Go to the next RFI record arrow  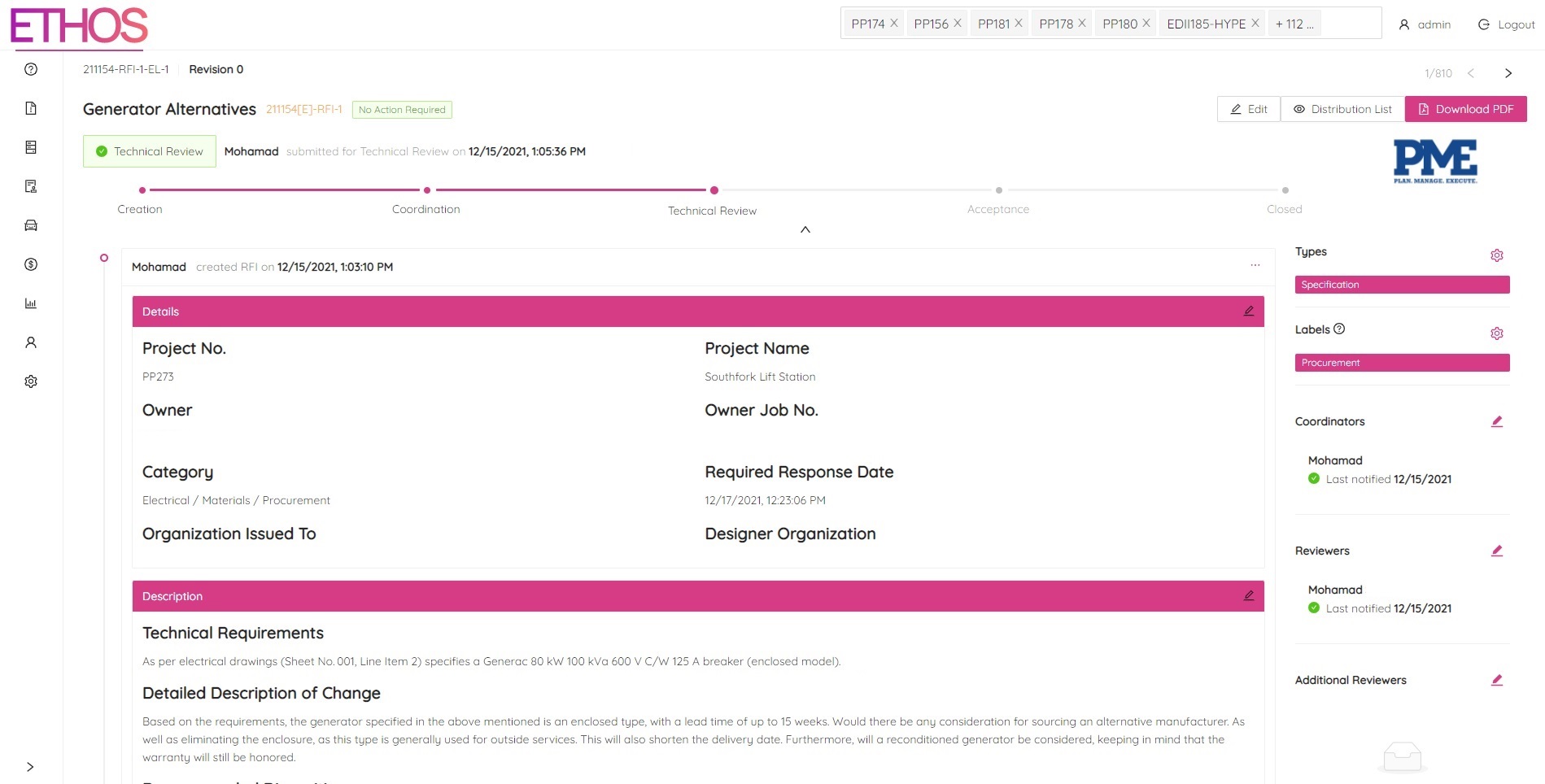click(1508, 73)
